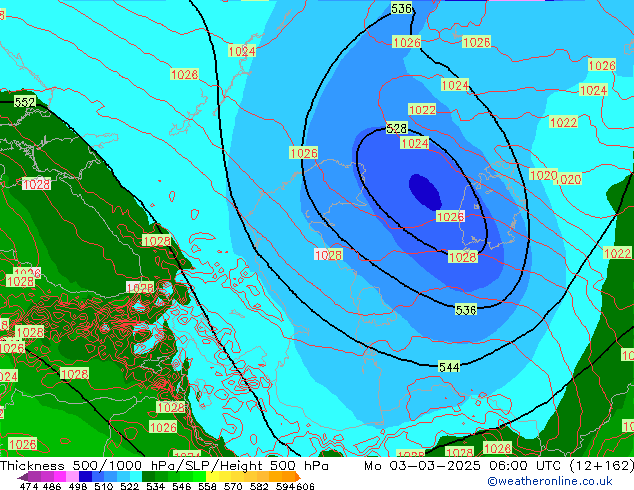Click the 536 contour label at top edge
This screenshot has height=490, width=634.
click(401, 8)
